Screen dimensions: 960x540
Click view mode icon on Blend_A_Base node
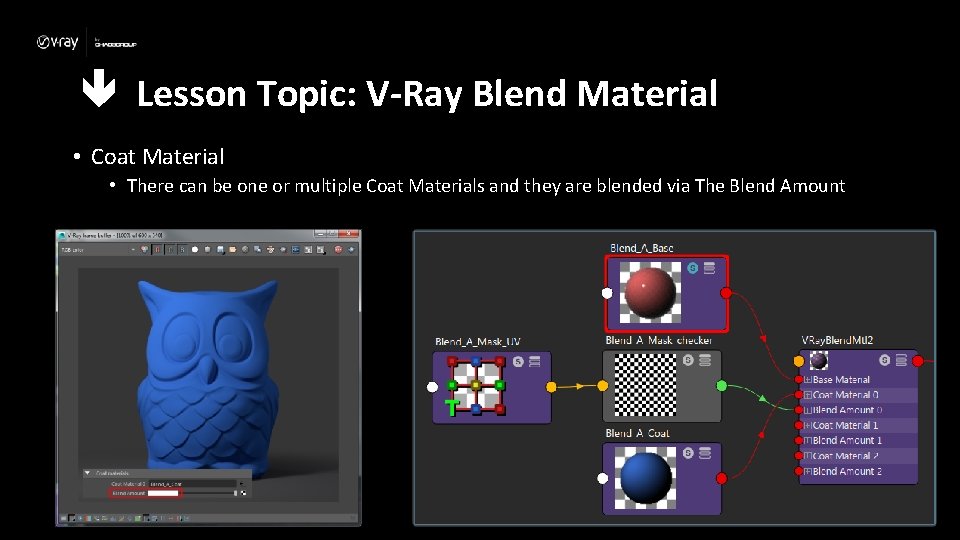710,268
